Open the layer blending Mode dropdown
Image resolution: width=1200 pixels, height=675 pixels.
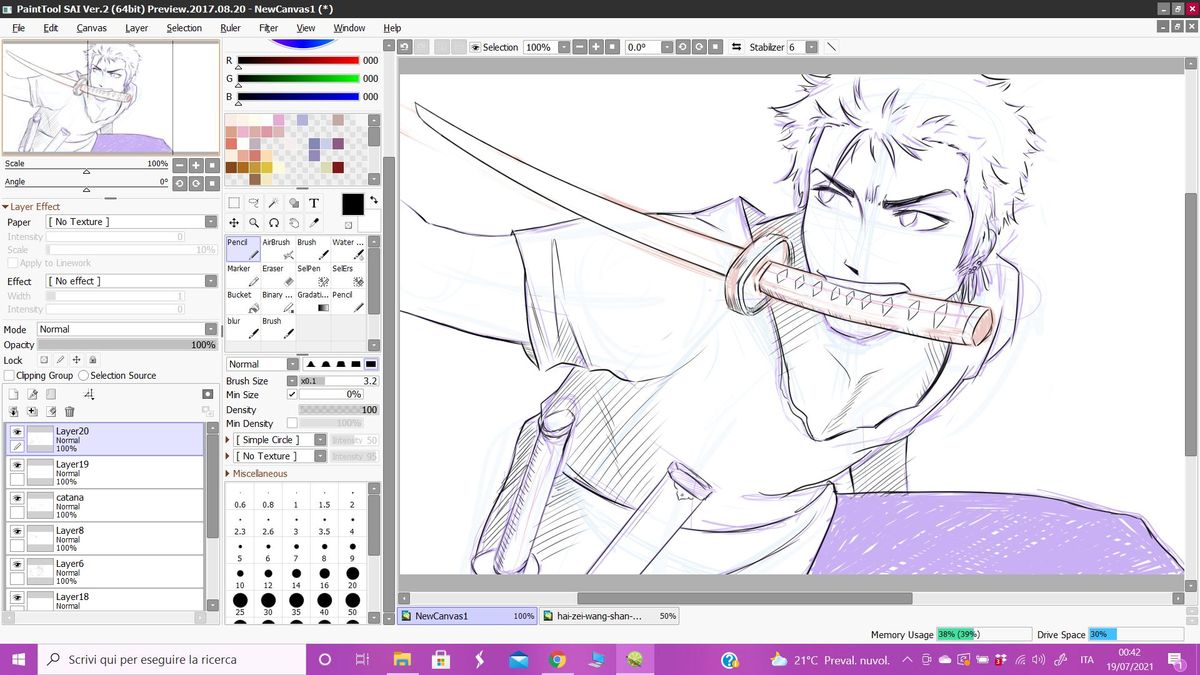pos(211,329)
